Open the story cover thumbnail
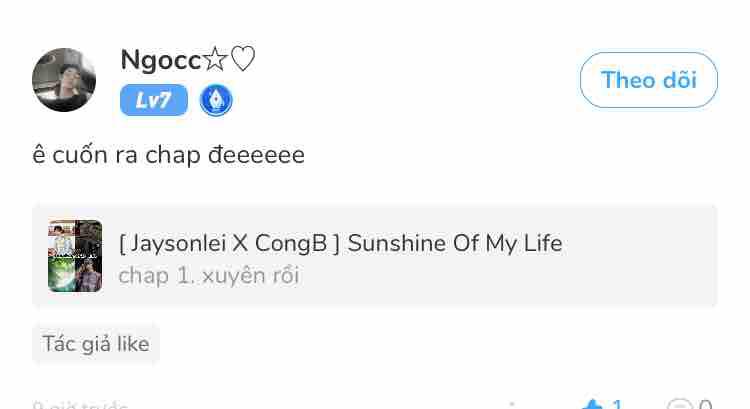Image resolution: width=750 pixels, height=409 pixels. (x=75, y=256)
